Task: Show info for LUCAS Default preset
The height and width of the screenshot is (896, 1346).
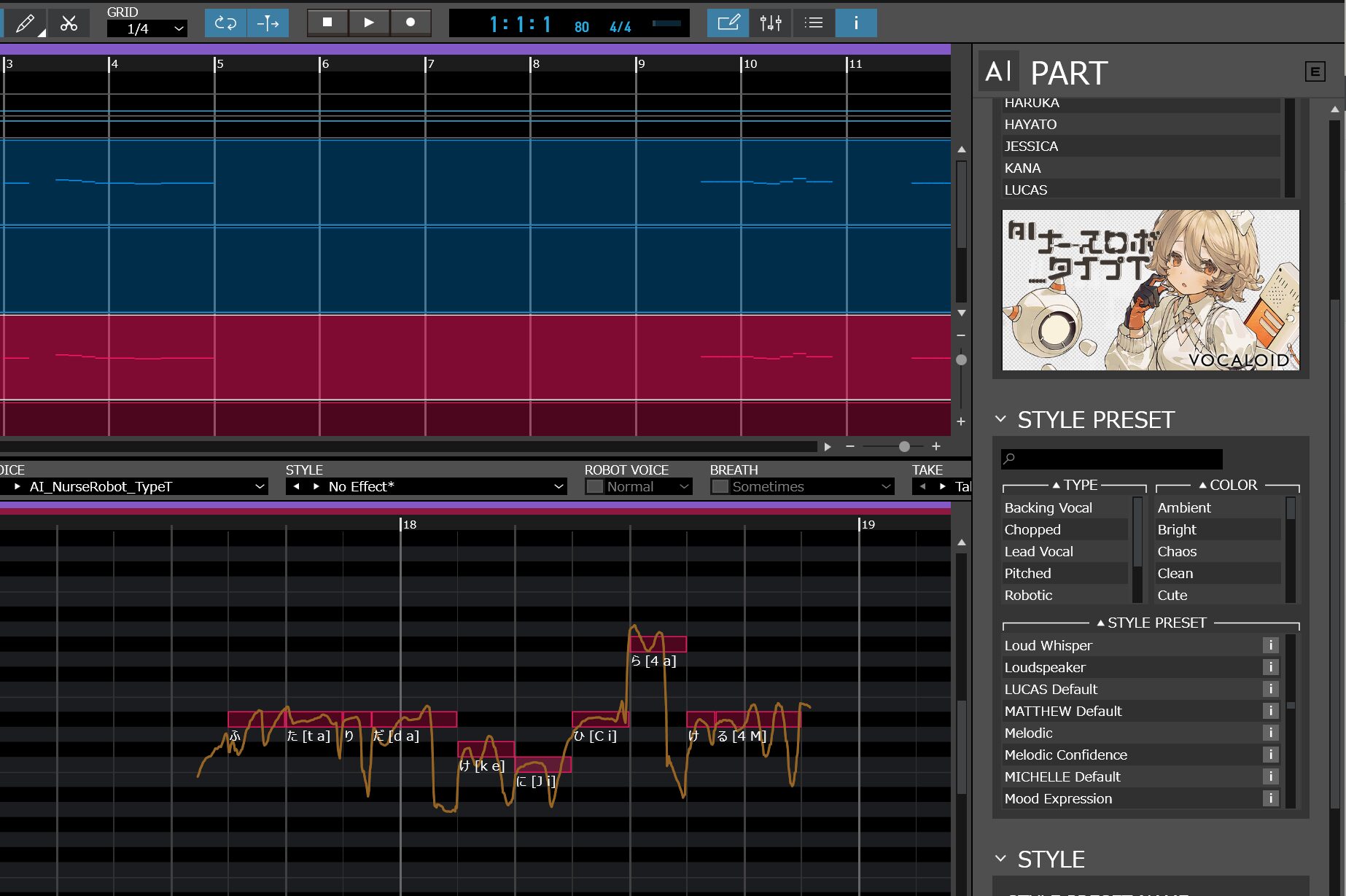Action: pyautogui.click(x=1270, y=689)
